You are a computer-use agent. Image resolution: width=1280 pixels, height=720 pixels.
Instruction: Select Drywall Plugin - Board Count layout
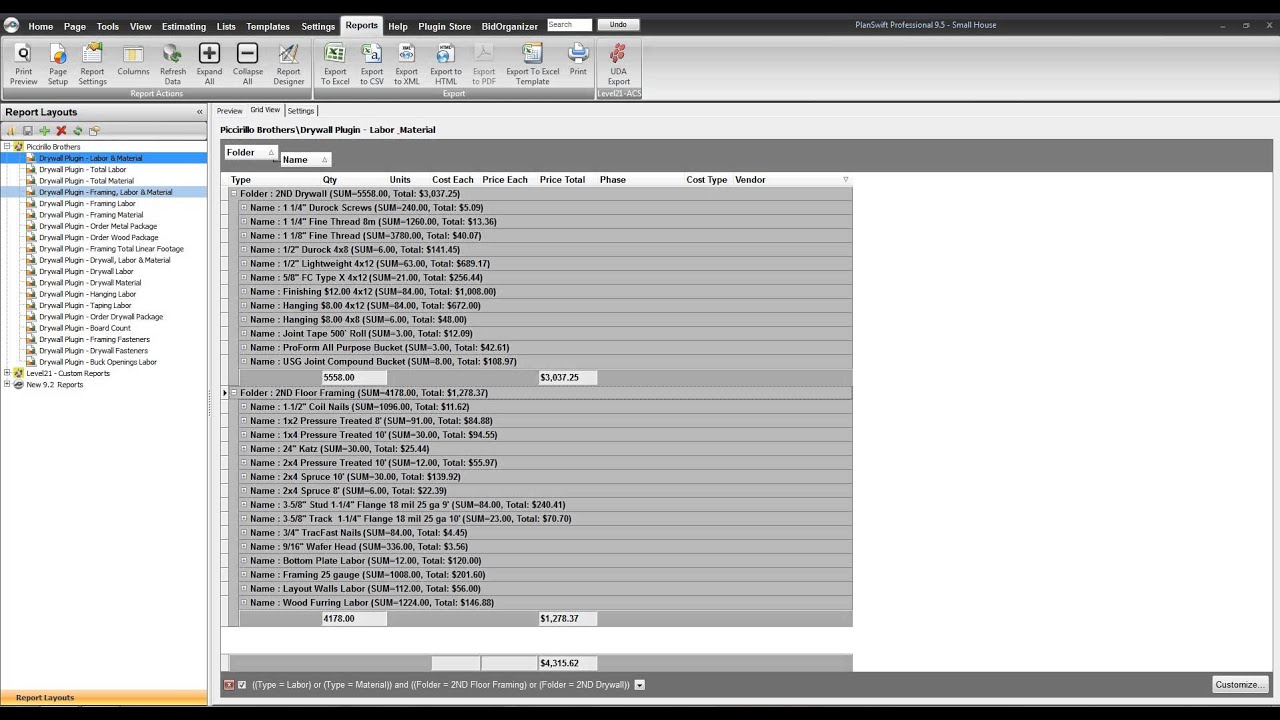click(x=85, y=328)
